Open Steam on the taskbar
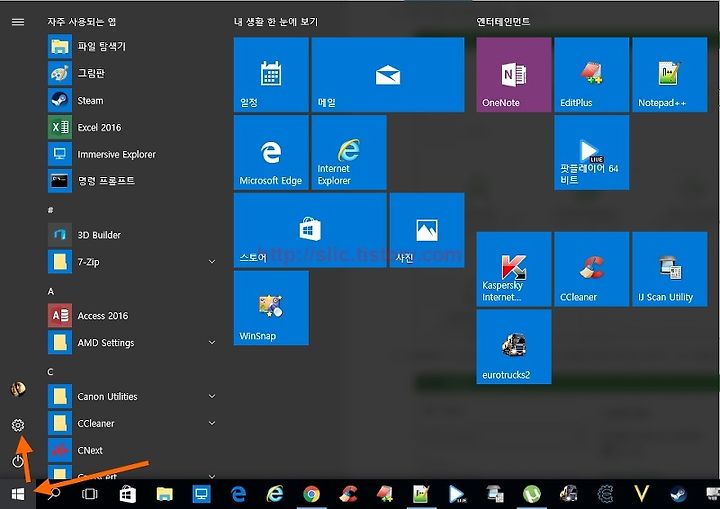The image size is (720, 509). pyautogui.click(x=678, y=494)
